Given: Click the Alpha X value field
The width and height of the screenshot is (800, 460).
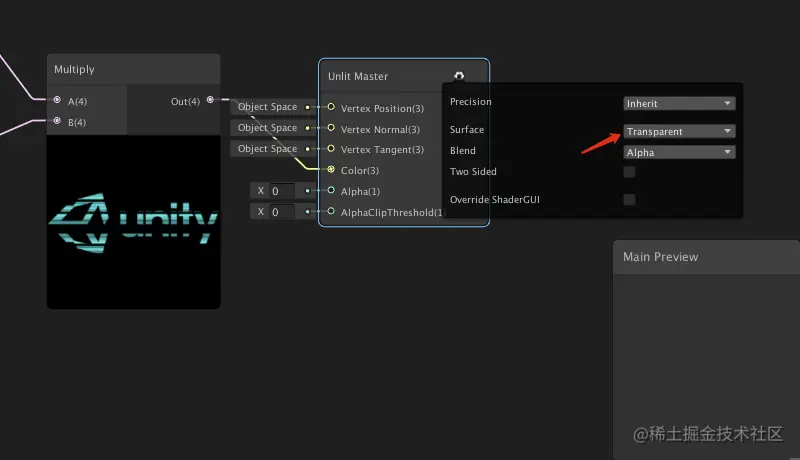Looking at the screenshot, I should [x=282, y=191].
